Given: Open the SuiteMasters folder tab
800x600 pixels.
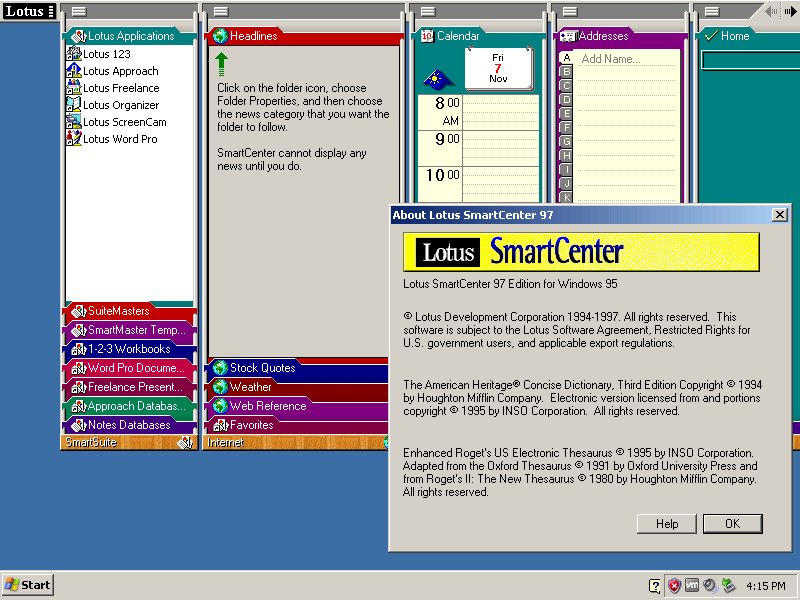Looking at the screenshot, I should [130, 311].
